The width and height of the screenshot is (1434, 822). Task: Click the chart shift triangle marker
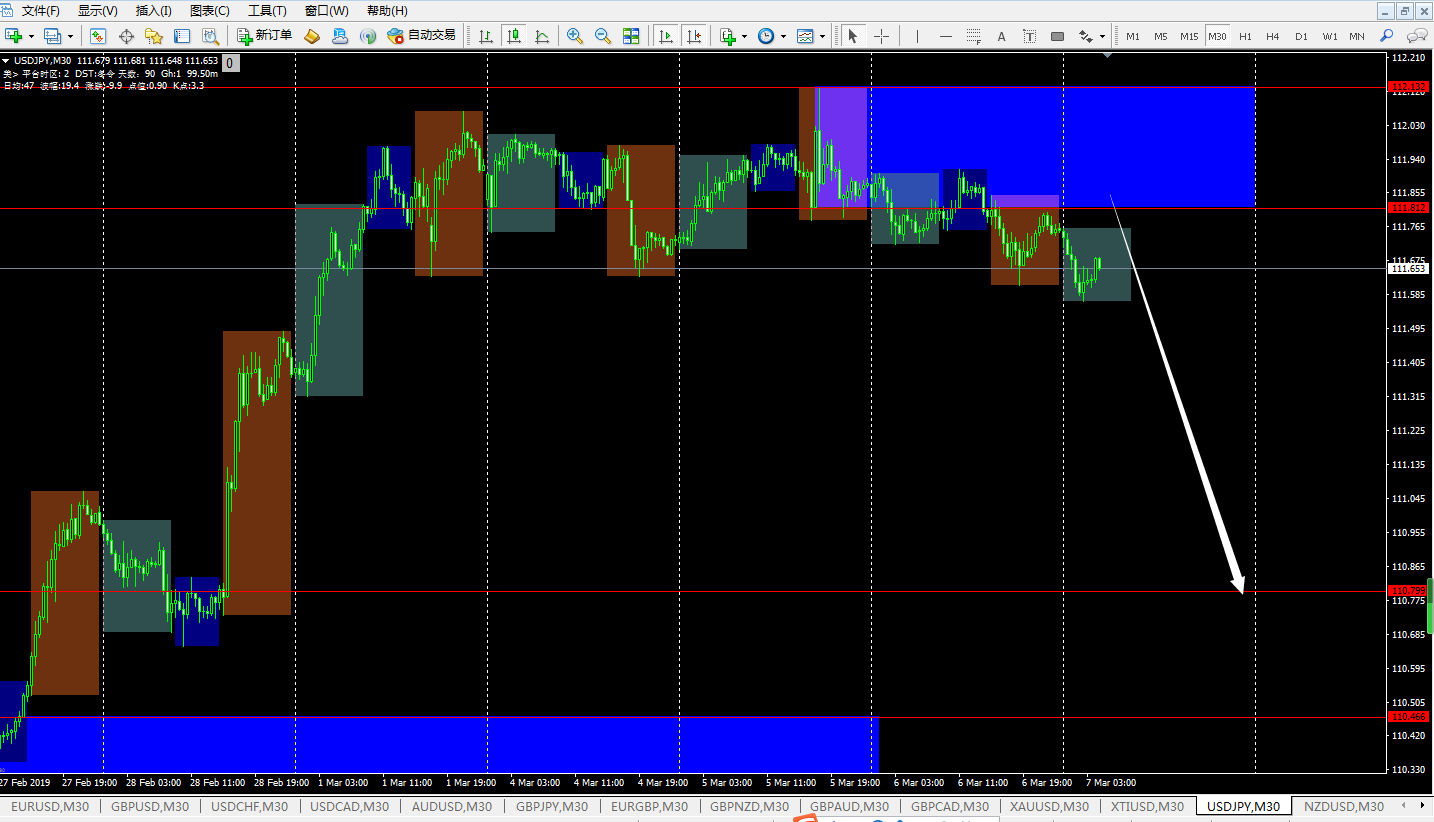(x=1107, y=56)
